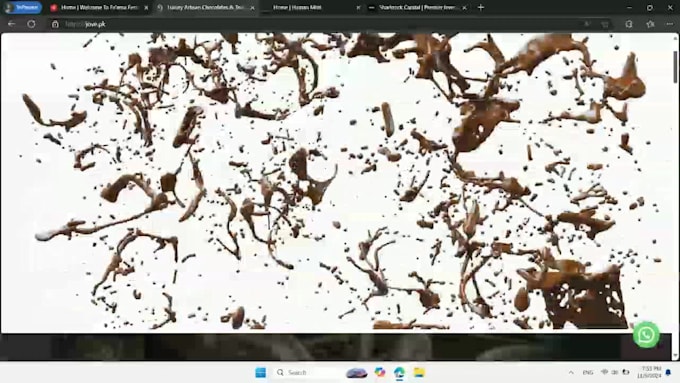Open the taskbar clock and date
The height and width of the screenshot is (383, 680).
pyautogui.click(x=649, y=372)
